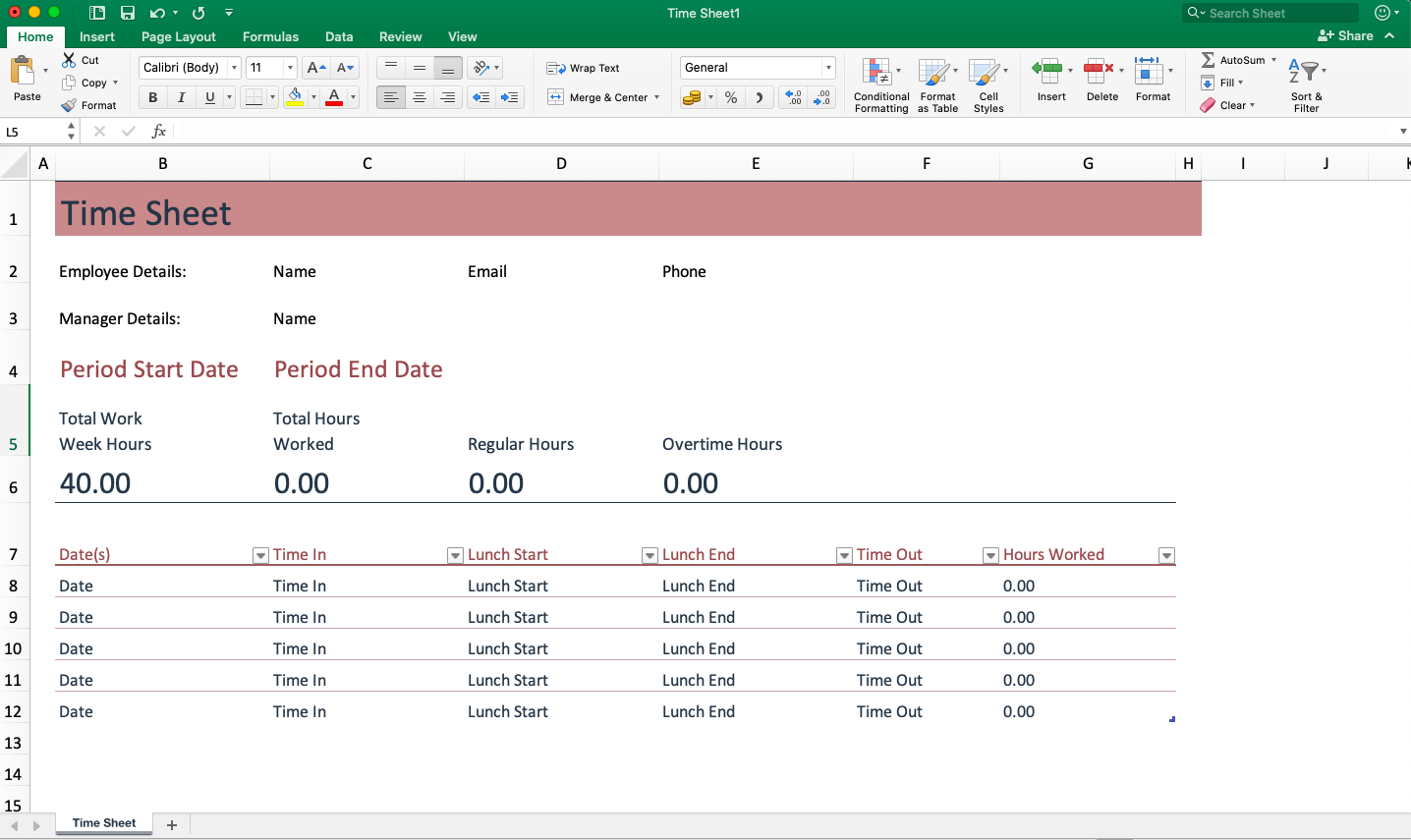Toggle italic formatting
Image resolution: width=1411 pixels, height=840 pixels.
[x=179, y=98]
